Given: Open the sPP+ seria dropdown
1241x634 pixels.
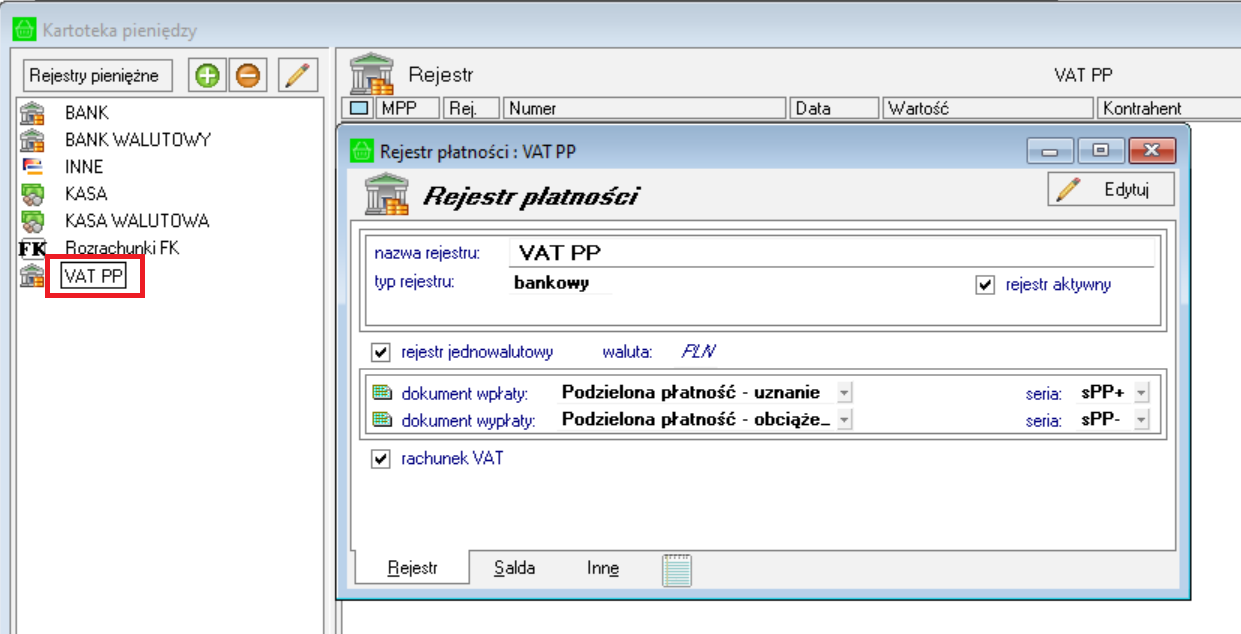Looking at the screenshot, I should (1142, 392).
